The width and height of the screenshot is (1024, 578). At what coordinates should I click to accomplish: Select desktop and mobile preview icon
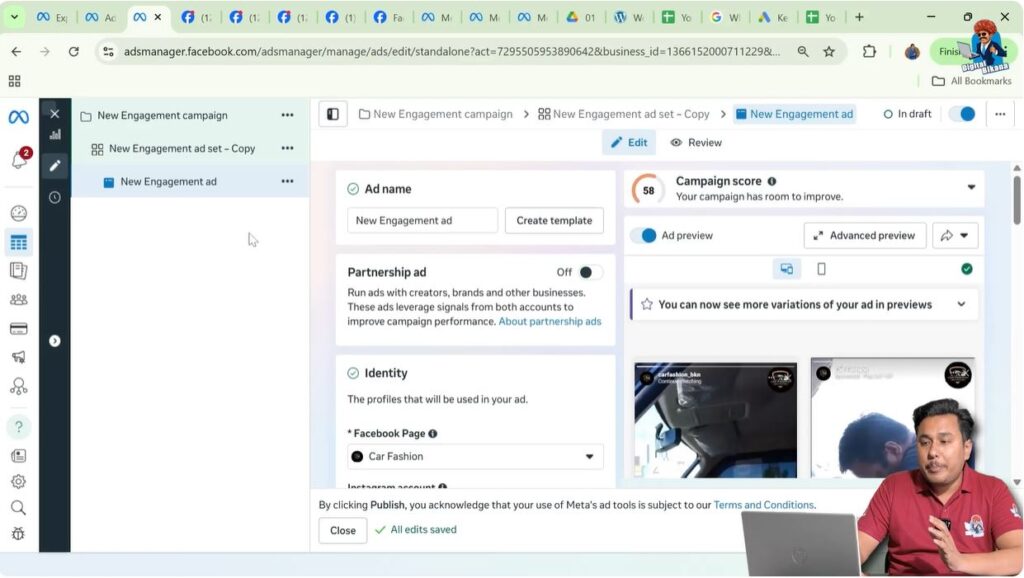787,269
